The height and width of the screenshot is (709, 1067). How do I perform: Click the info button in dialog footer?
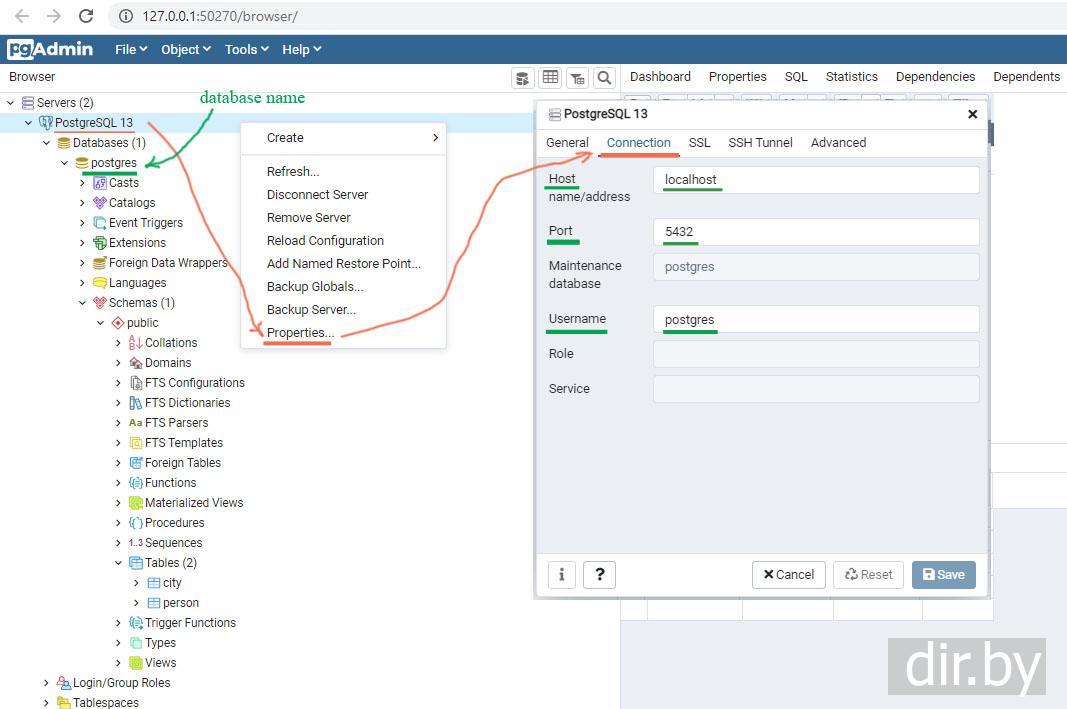coord(562,574)
